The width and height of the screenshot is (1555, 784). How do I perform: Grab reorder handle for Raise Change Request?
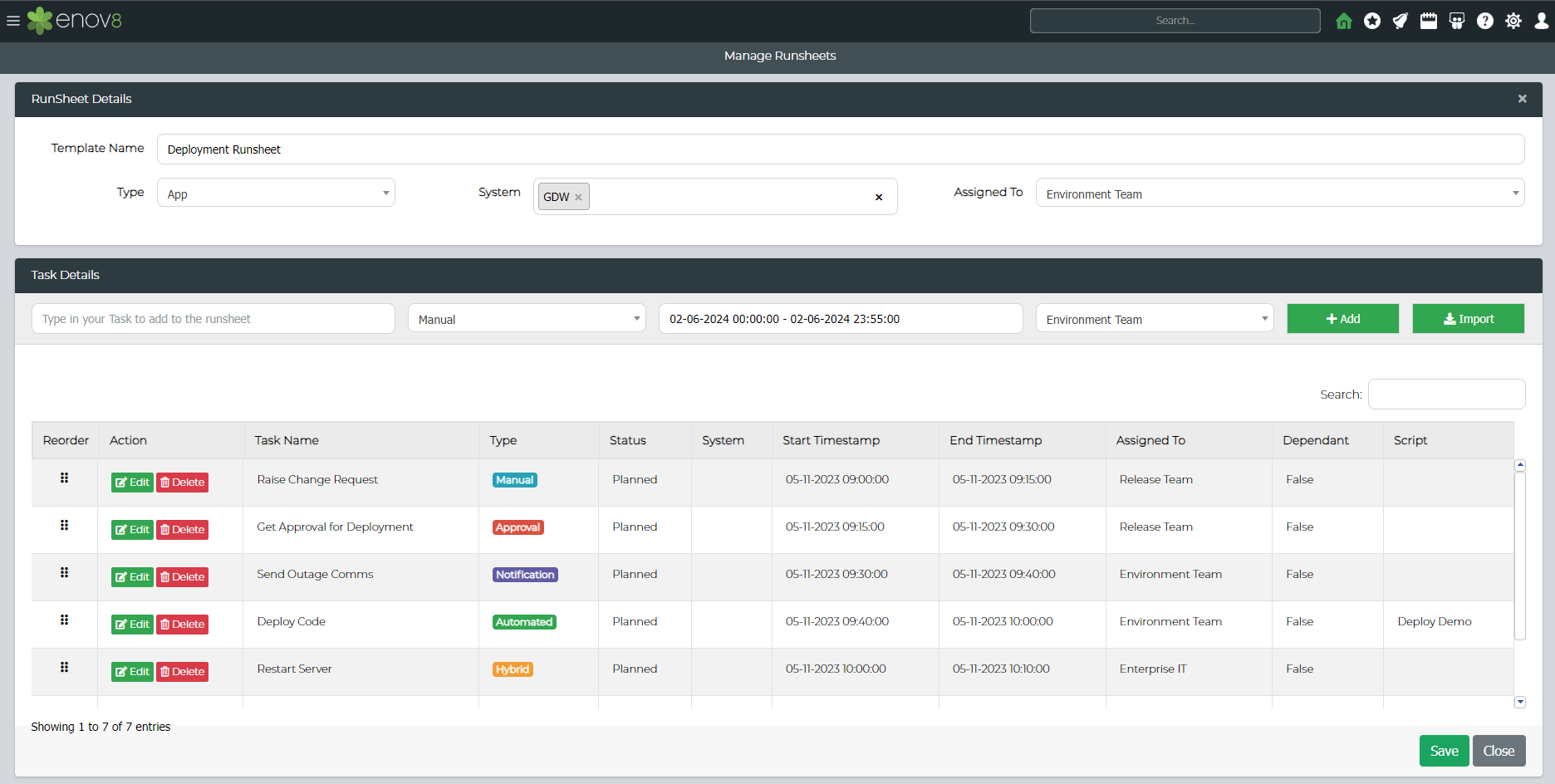[64, 478]
